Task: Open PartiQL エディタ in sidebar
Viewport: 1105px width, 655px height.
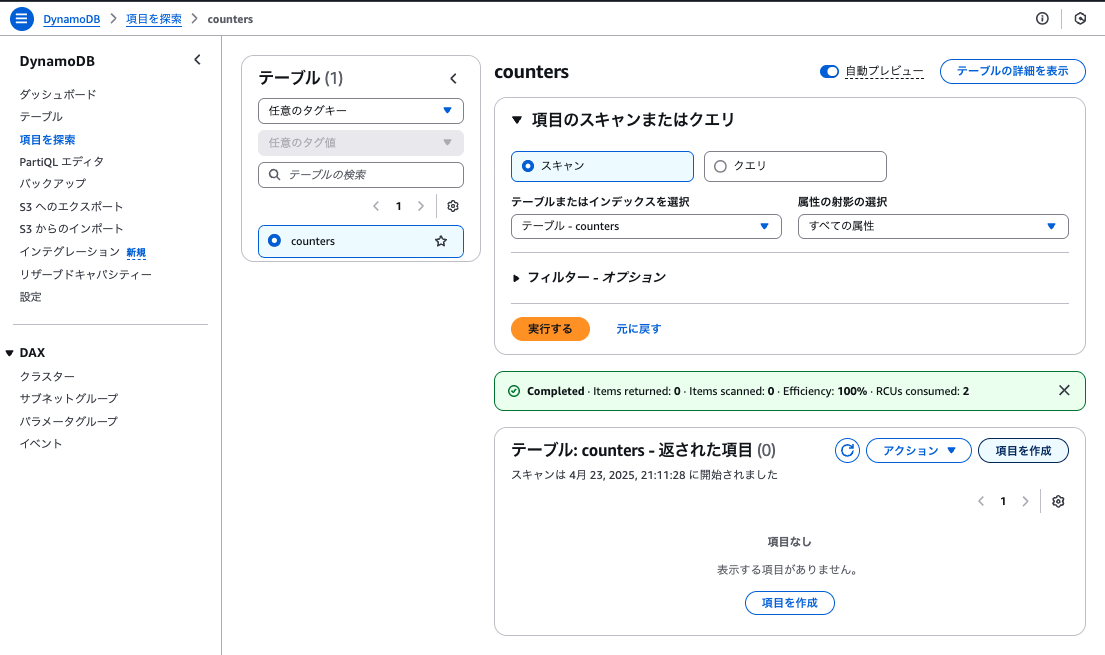Action: [61, 161]
